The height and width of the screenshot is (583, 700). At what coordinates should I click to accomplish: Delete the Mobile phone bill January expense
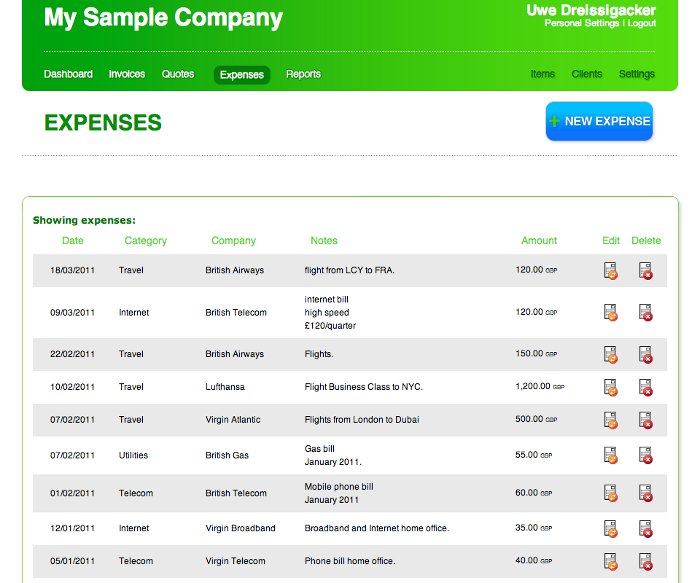click(x=646, y=493)
